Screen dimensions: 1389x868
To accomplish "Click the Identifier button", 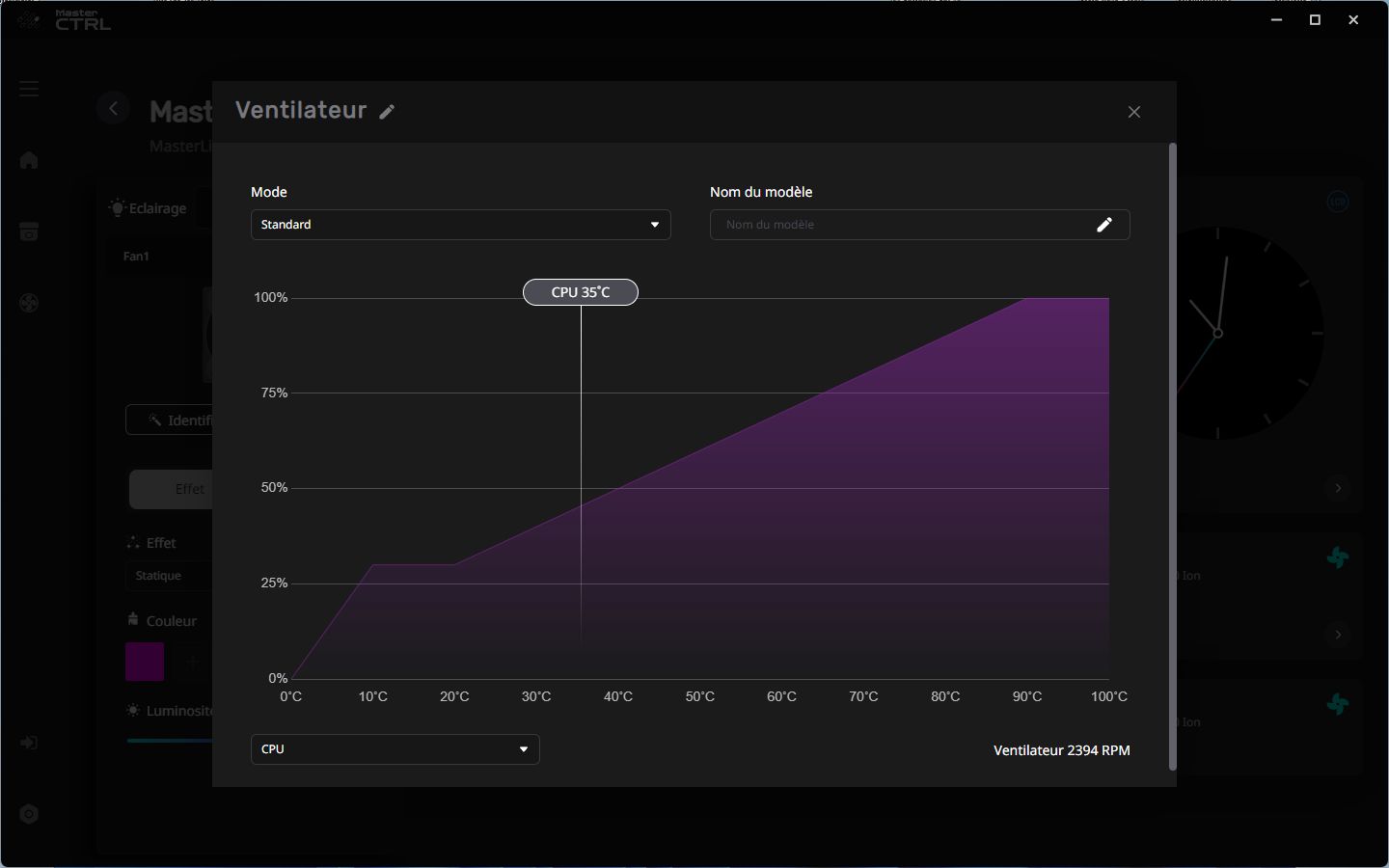I will [170, 420].
